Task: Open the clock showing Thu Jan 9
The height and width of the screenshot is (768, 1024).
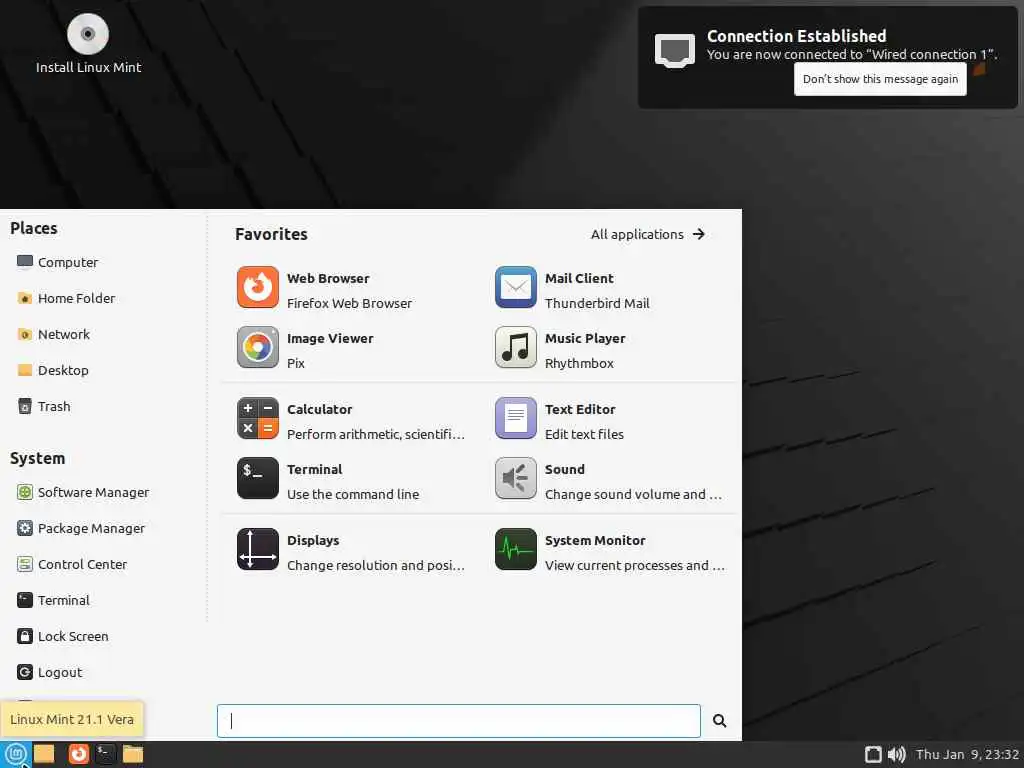Action: click(x=967, y=754)
